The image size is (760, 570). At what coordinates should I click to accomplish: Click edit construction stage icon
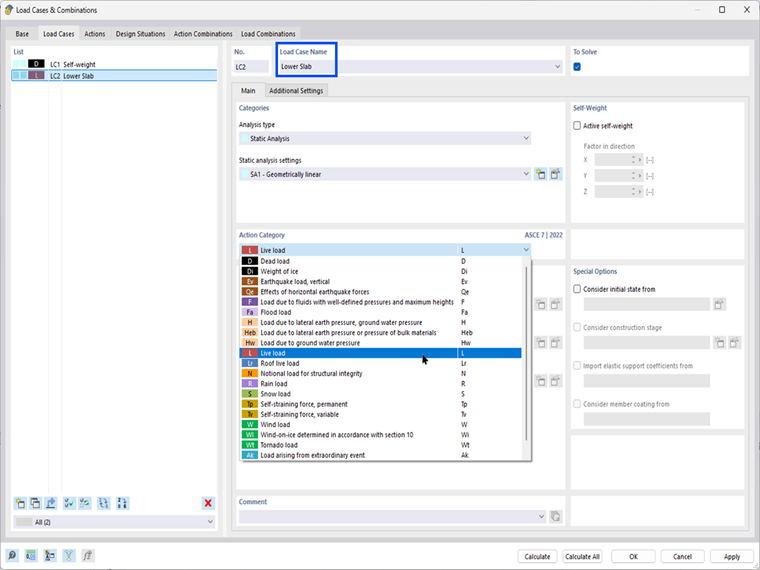click(734, 343)
